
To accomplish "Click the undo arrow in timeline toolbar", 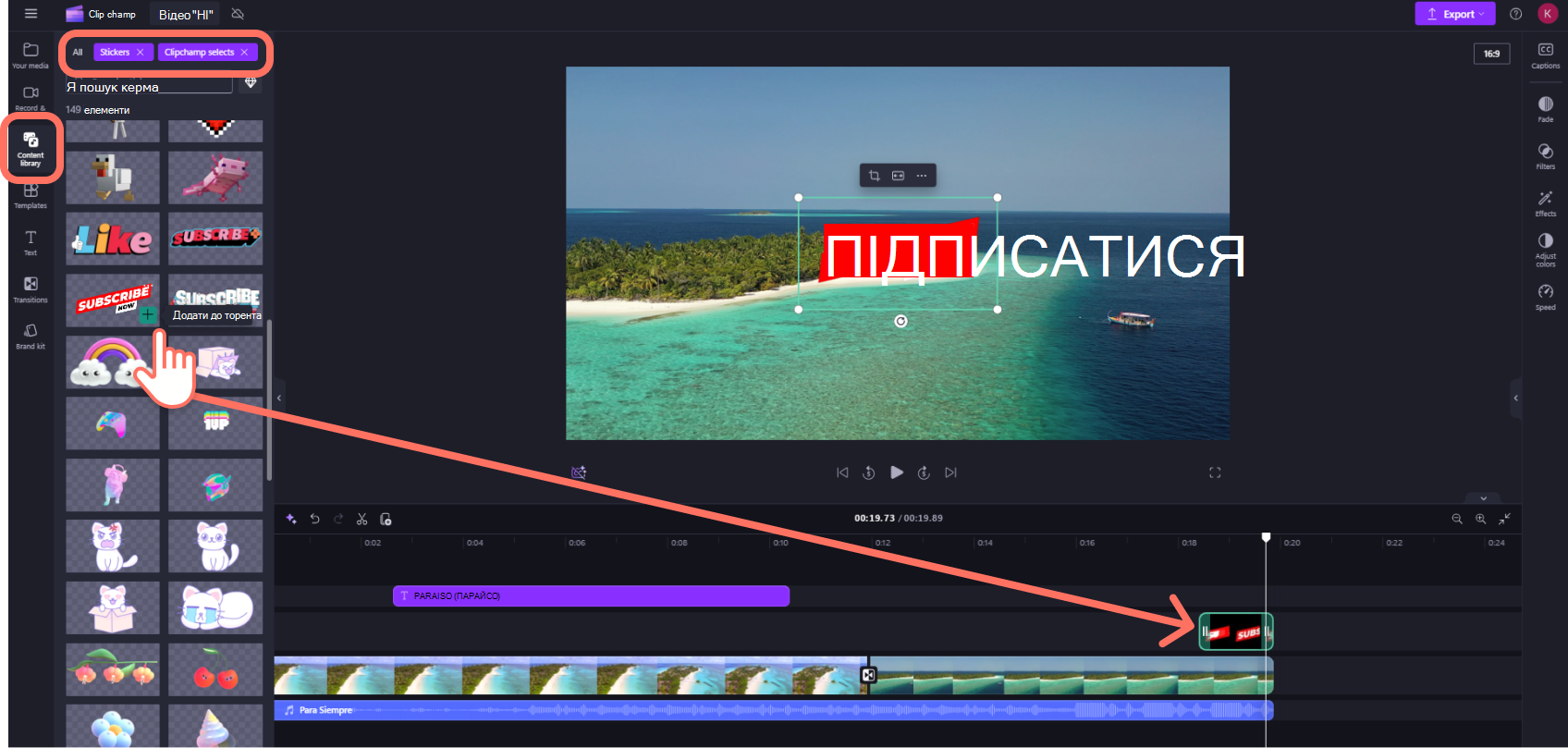I will (x=314, y=519).
